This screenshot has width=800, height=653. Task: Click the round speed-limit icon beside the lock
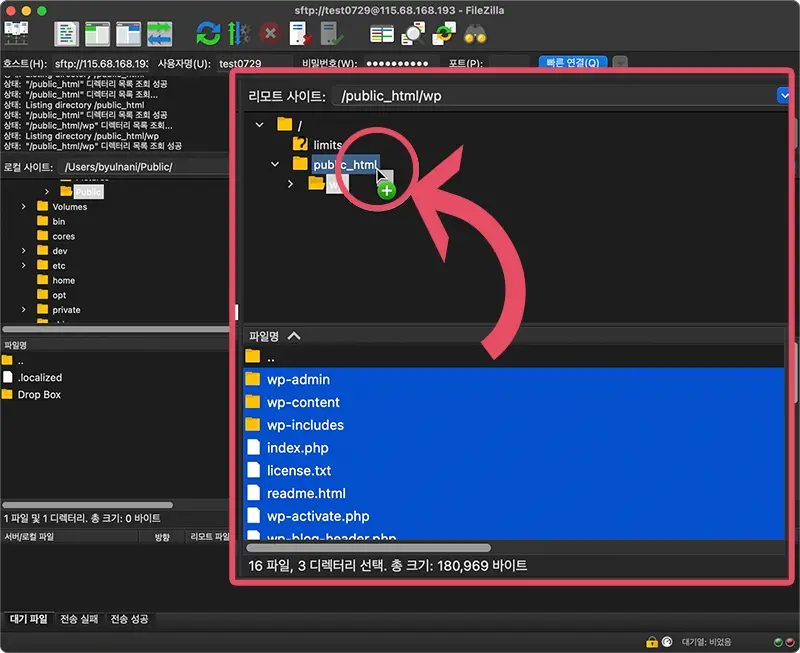point(667,642)
